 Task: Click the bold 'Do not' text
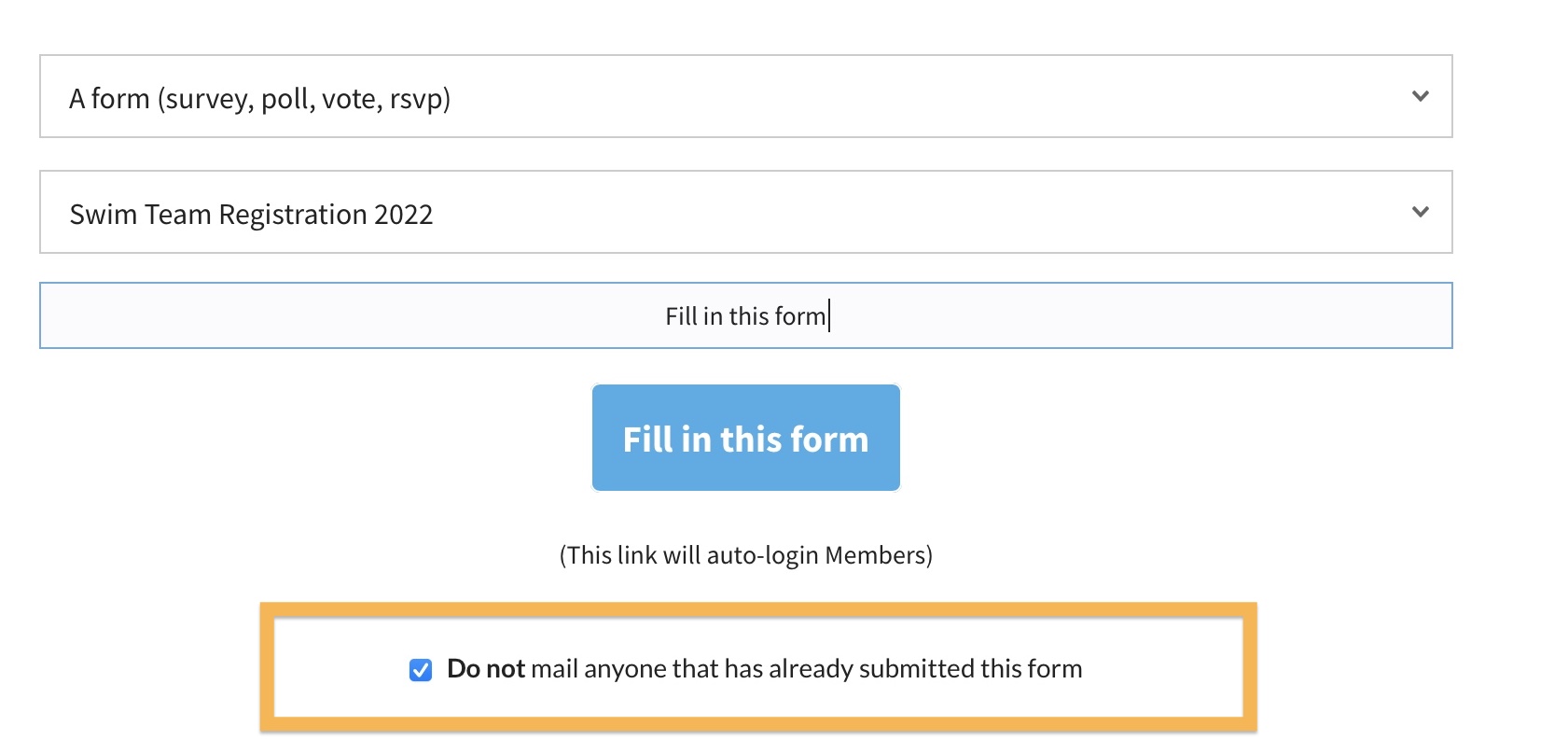coord(486,669)
